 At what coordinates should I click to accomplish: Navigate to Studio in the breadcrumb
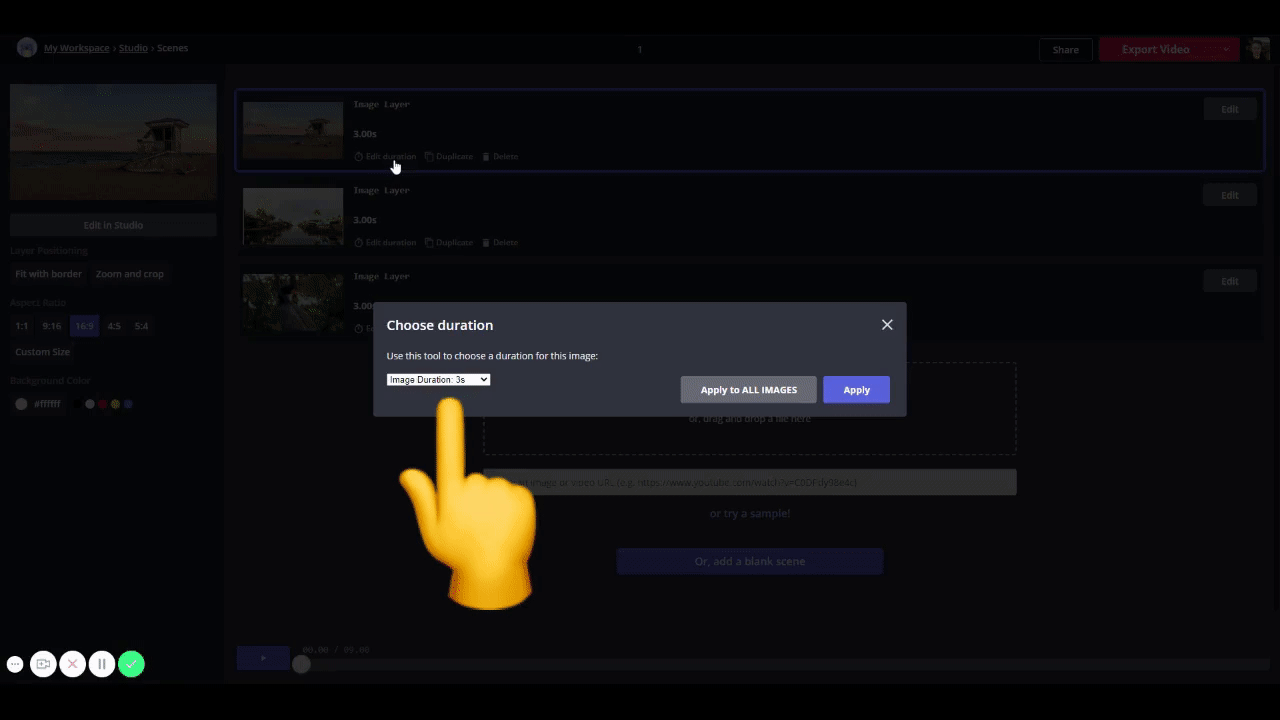tap(133, 47)
